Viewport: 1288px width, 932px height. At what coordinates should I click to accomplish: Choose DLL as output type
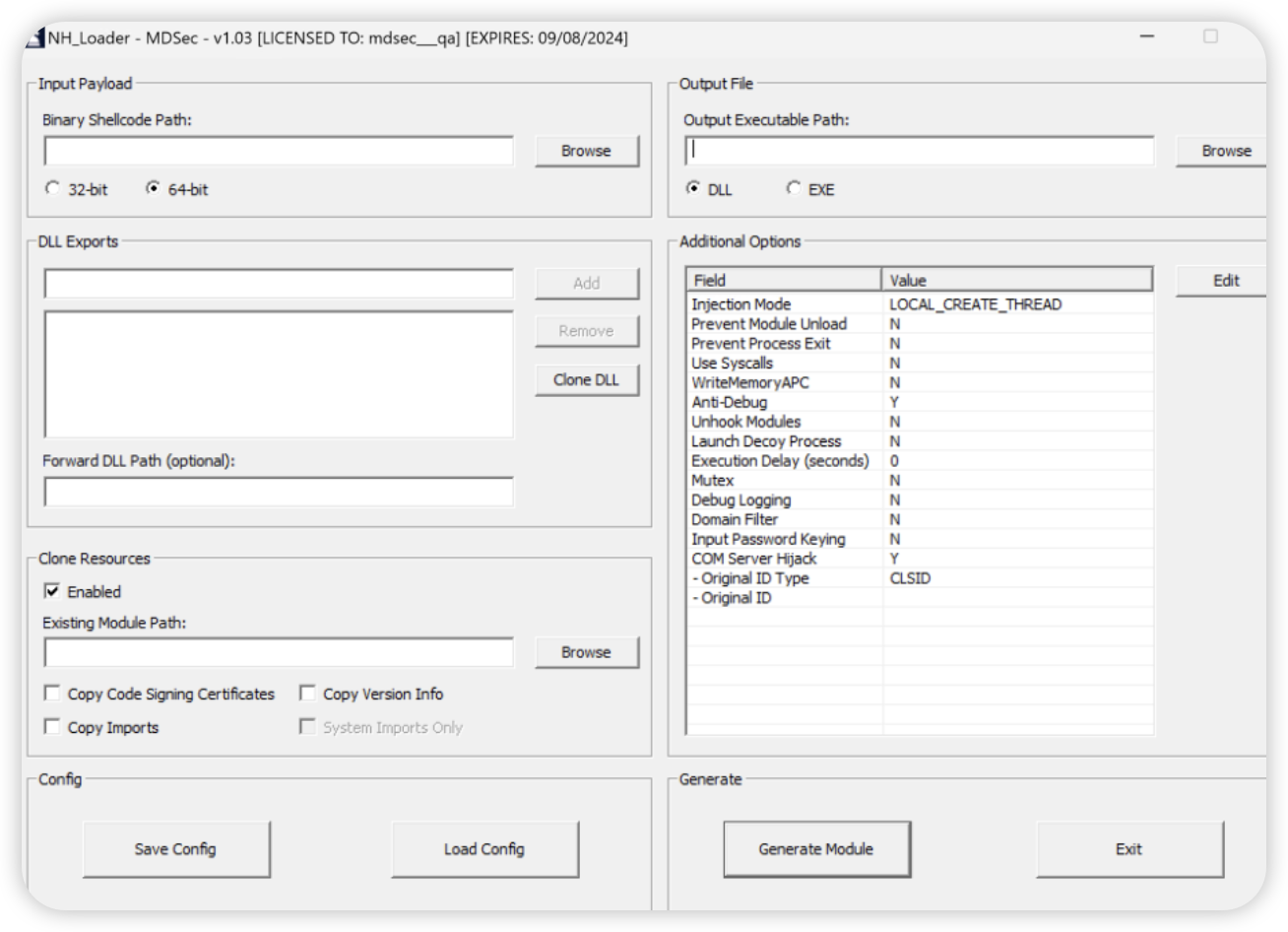pyautogui.click(x=694, y=189)
